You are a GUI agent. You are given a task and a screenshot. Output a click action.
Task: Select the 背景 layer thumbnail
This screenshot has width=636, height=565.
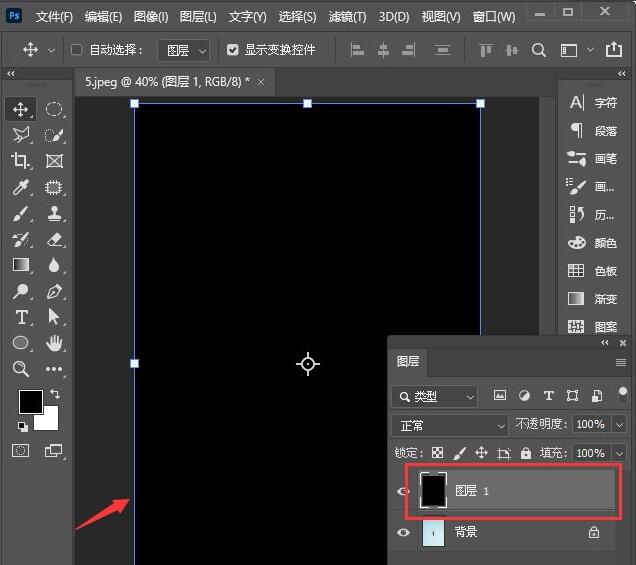434,533
